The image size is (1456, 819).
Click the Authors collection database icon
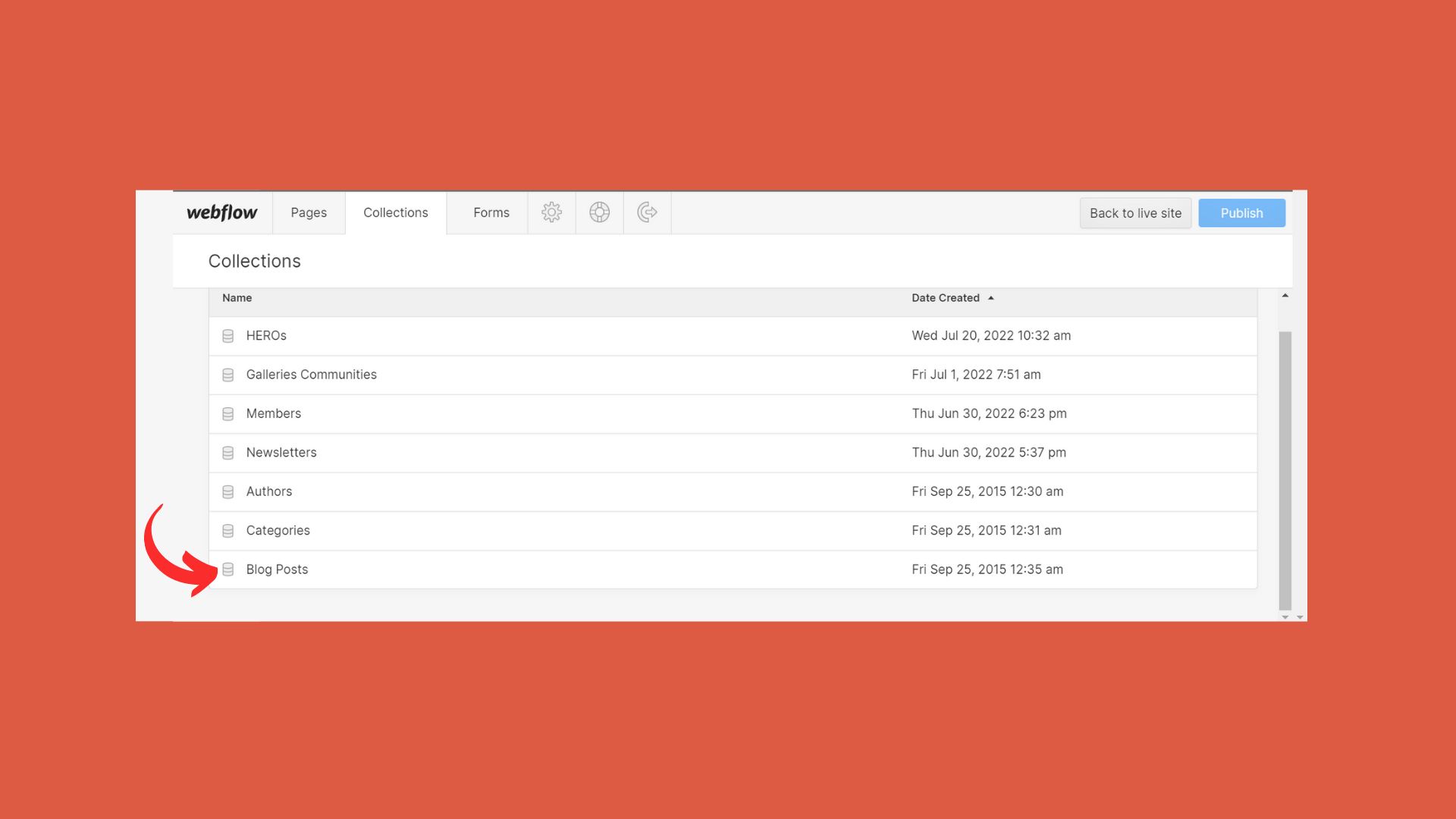(227, 492)
